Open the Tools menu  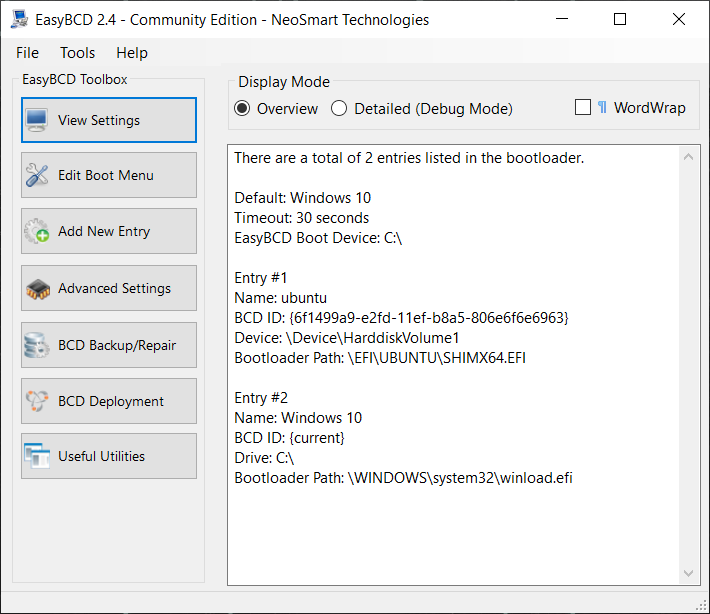tap(77, 53)
